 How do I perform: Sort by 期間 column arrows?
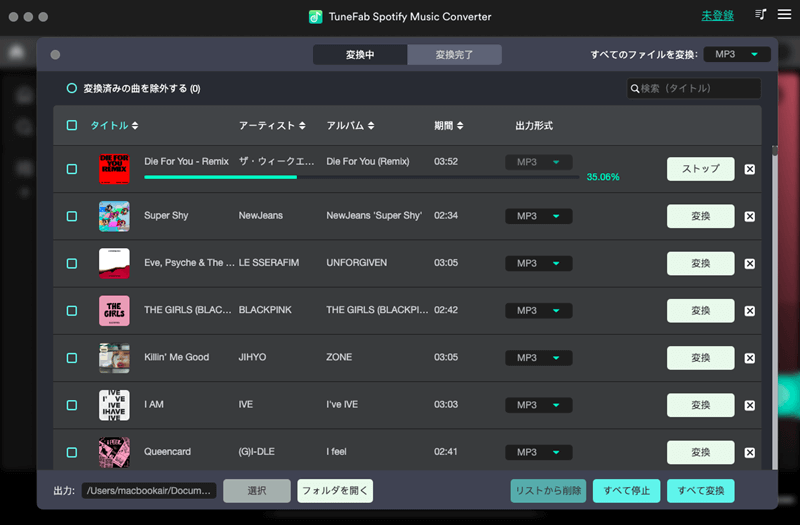point(460,126)
